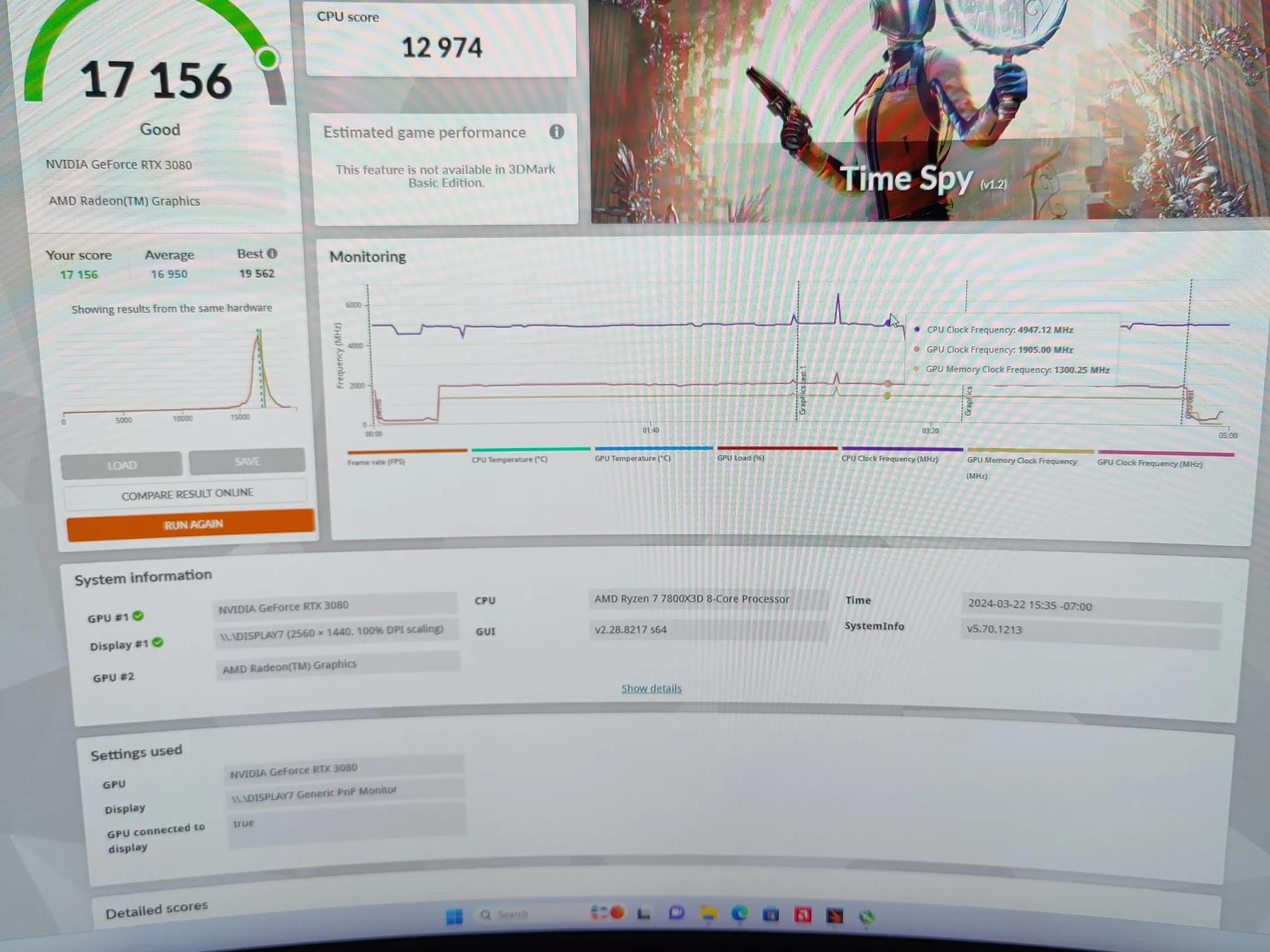Screen dimensions: 1270x952
Task: Click the Graphics test 2 chart marker
Action: (969, 400)
